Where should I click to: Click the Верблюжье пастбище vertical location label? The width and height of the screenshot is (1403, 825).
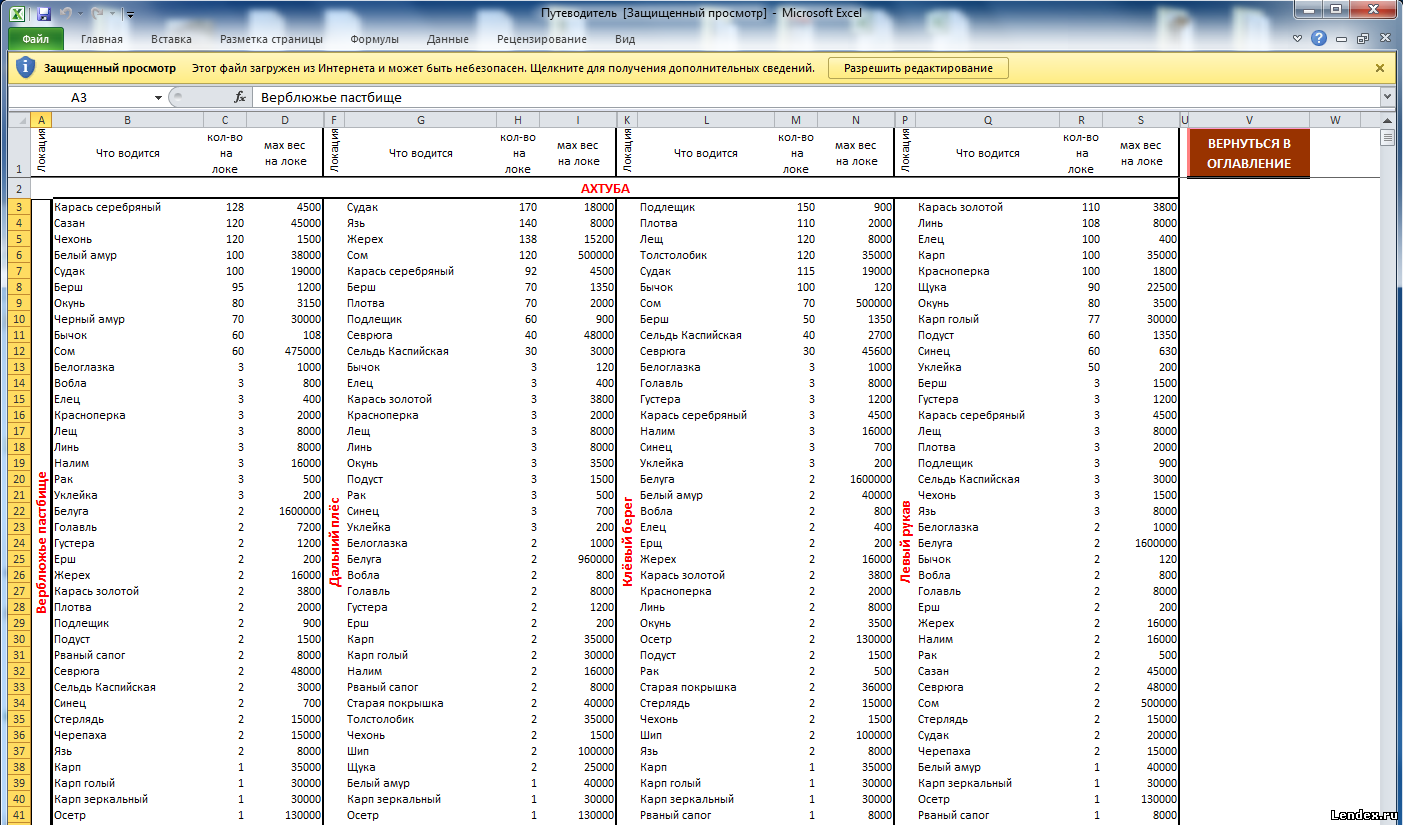click(x=41, y=541)
